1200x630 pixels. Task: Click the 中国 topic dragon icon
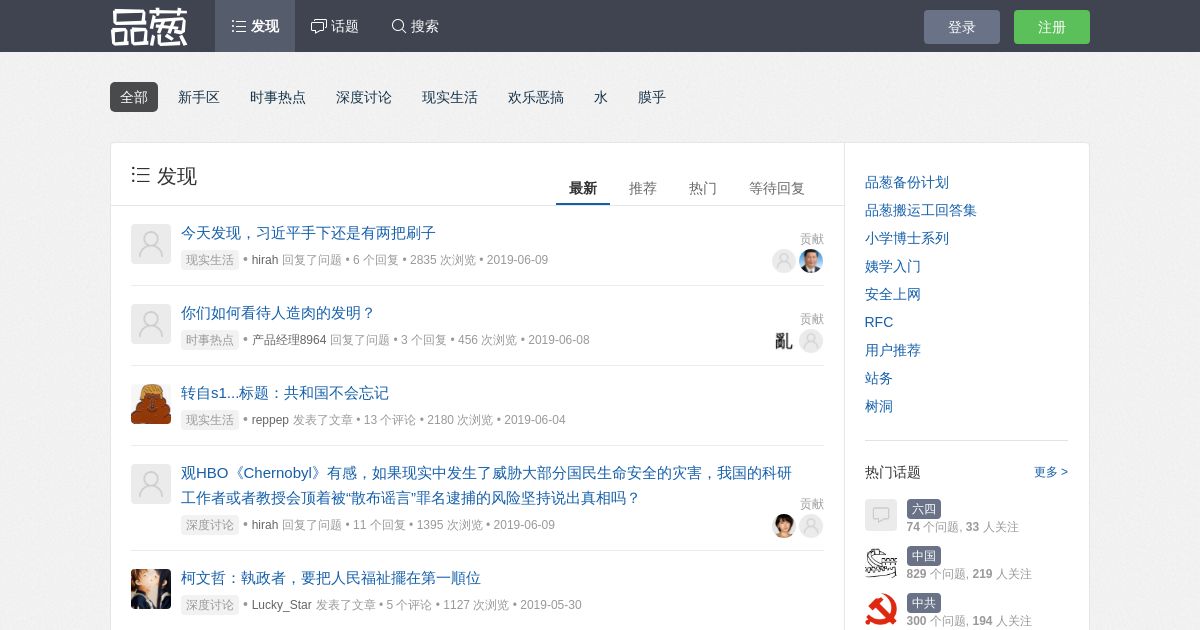[x=881, y=562]
